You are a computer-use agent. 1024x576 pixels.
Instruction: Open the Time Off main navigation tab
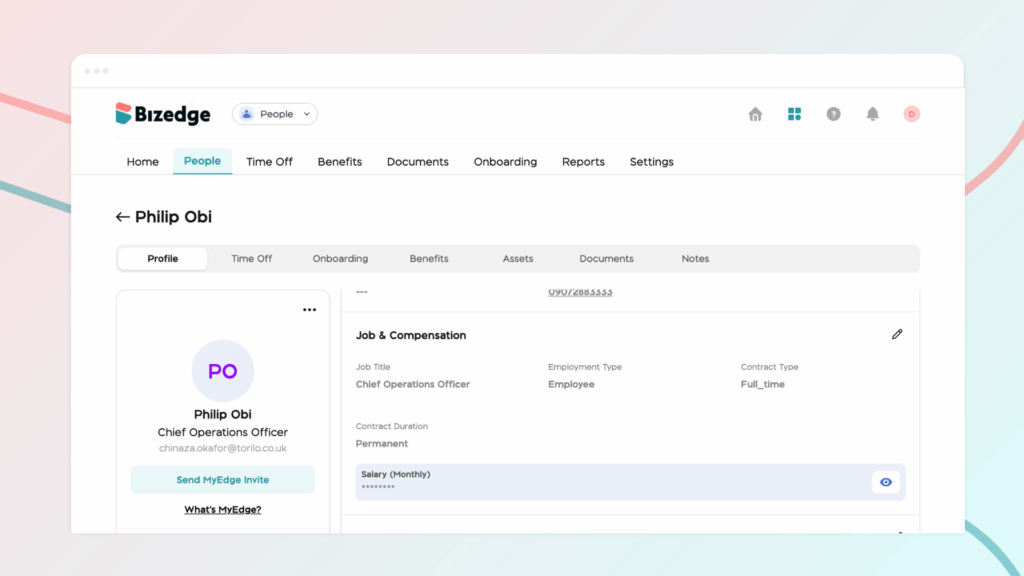(x=269, y=162)
